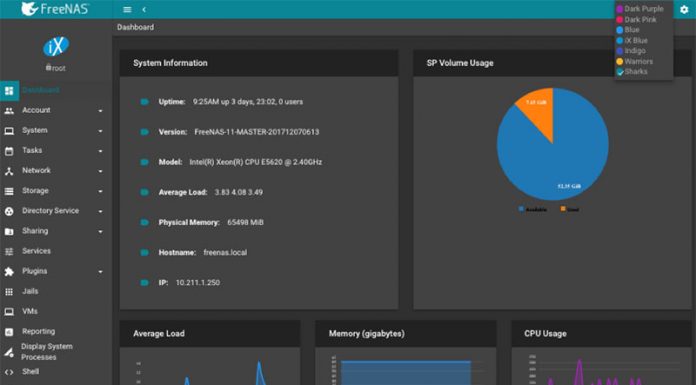Image resolution: width=696 pixels, height=385 pixels.
Task: Click the Average Load chart title
Action: pyautogui.click(x=159, y=333)
